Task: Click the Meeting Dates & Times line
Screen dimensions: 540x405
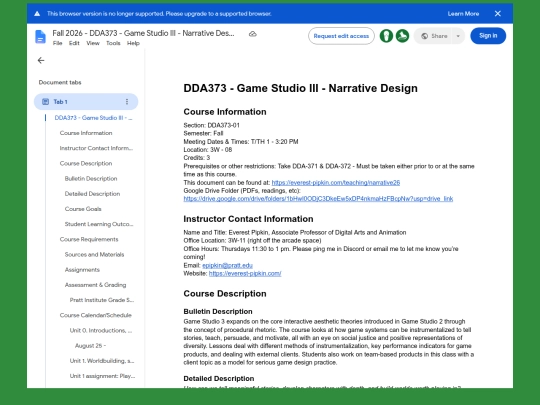Action: [241, 142]
